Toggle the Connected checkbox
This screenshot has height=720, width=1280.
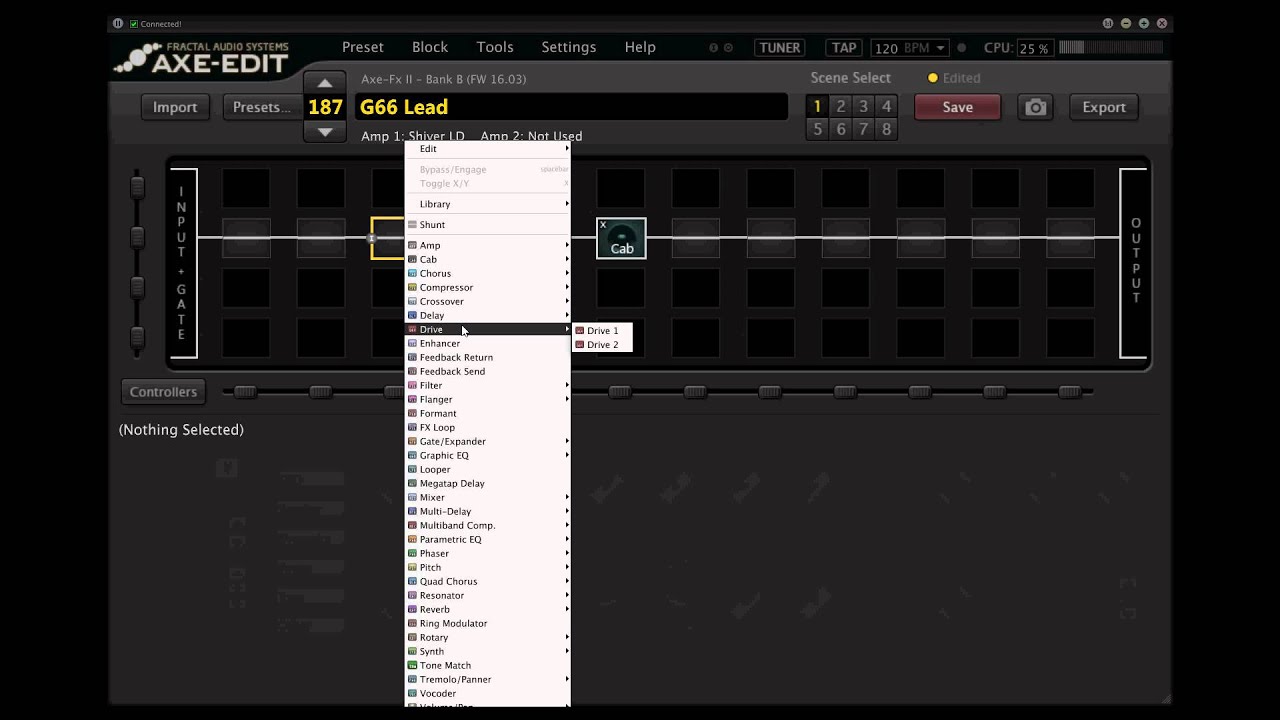point(134,24)
